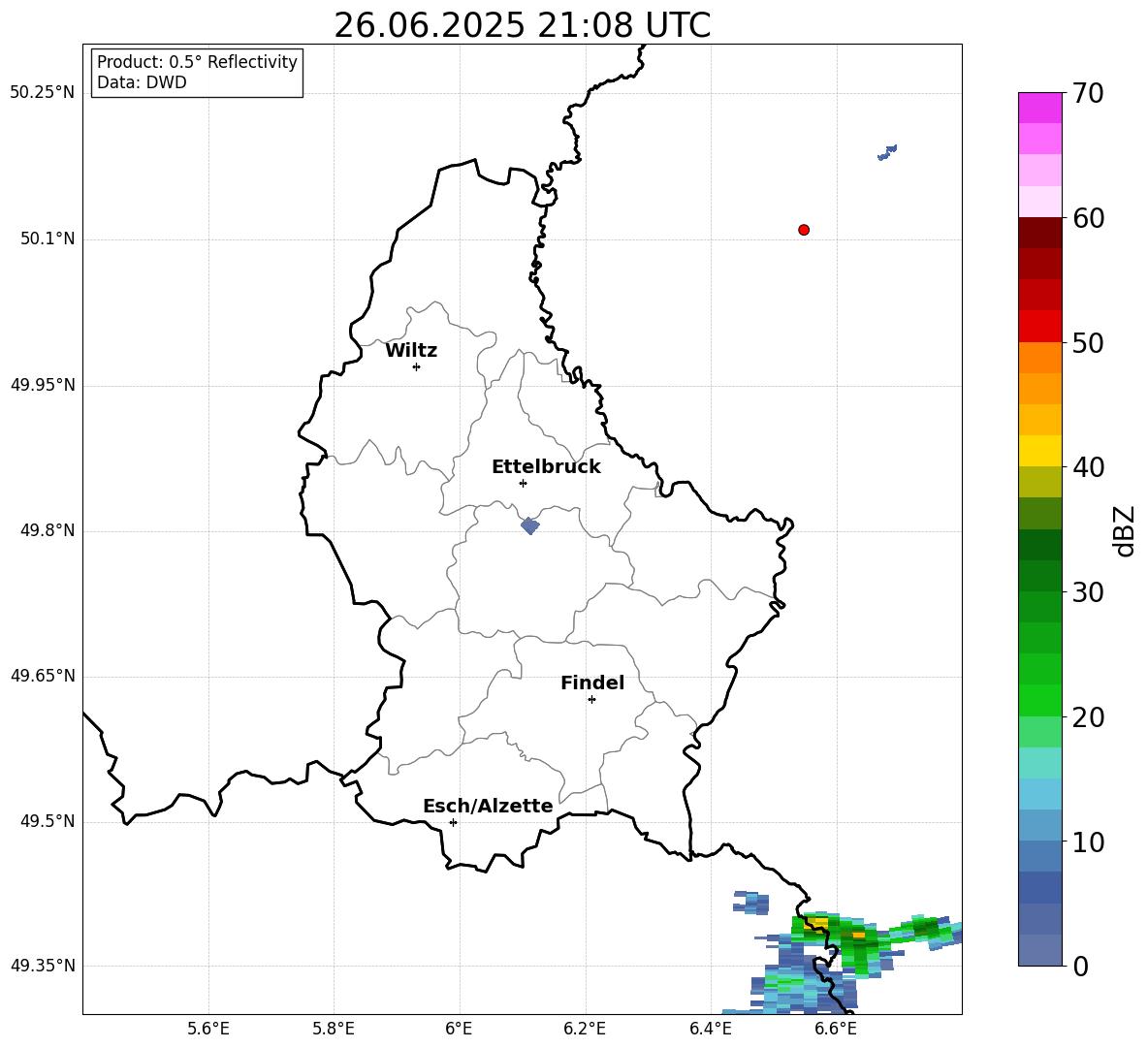
Task: Click the 5.8°E longitude label
Action: [334, 1029]
